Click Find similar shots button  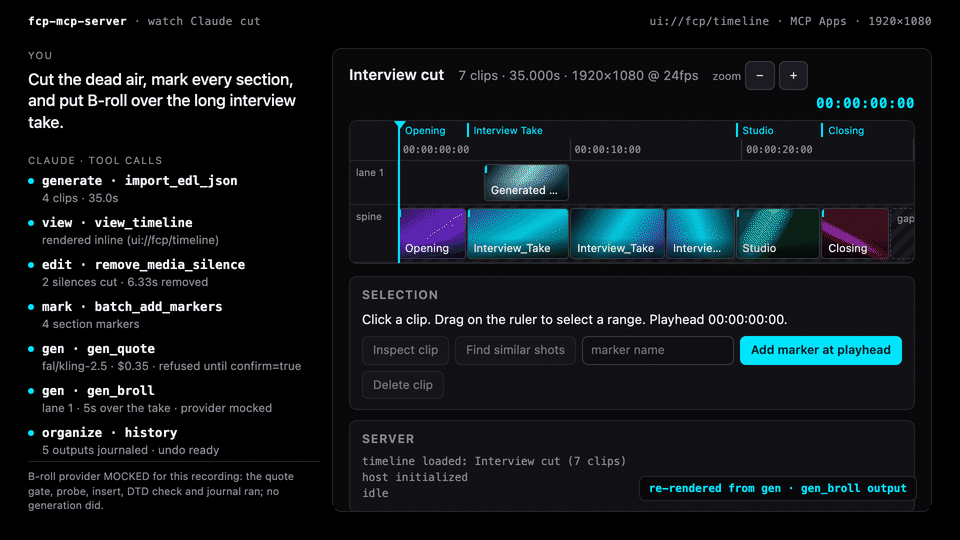click(515, 350)
